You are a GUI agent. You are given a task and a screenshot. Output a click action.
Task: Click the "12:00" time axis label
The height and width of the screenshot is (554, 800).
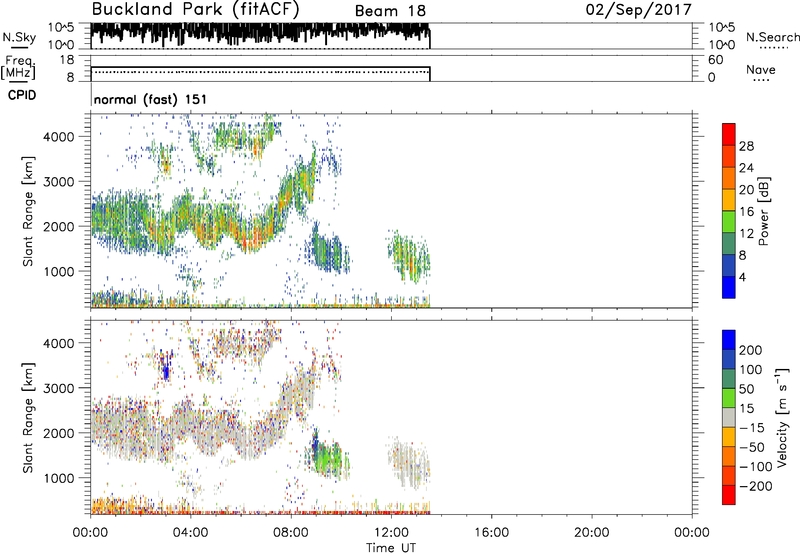click(x=391, y=533)
